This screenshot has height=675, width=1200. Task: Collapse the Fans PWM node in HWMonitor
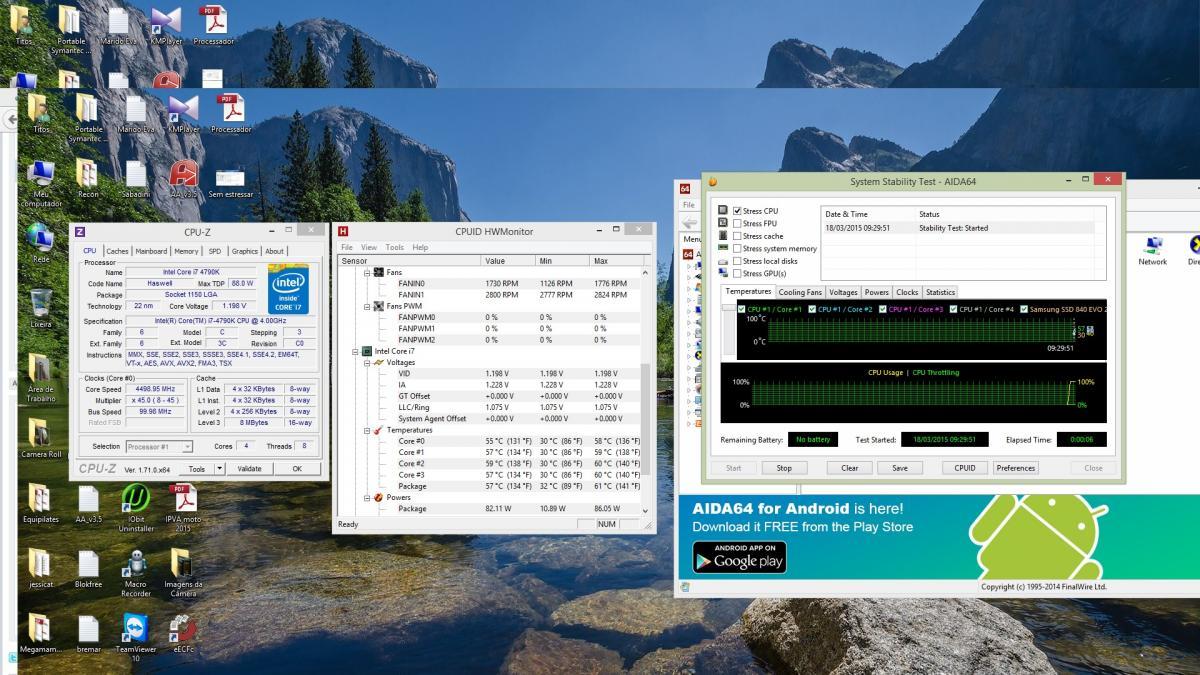366,306
